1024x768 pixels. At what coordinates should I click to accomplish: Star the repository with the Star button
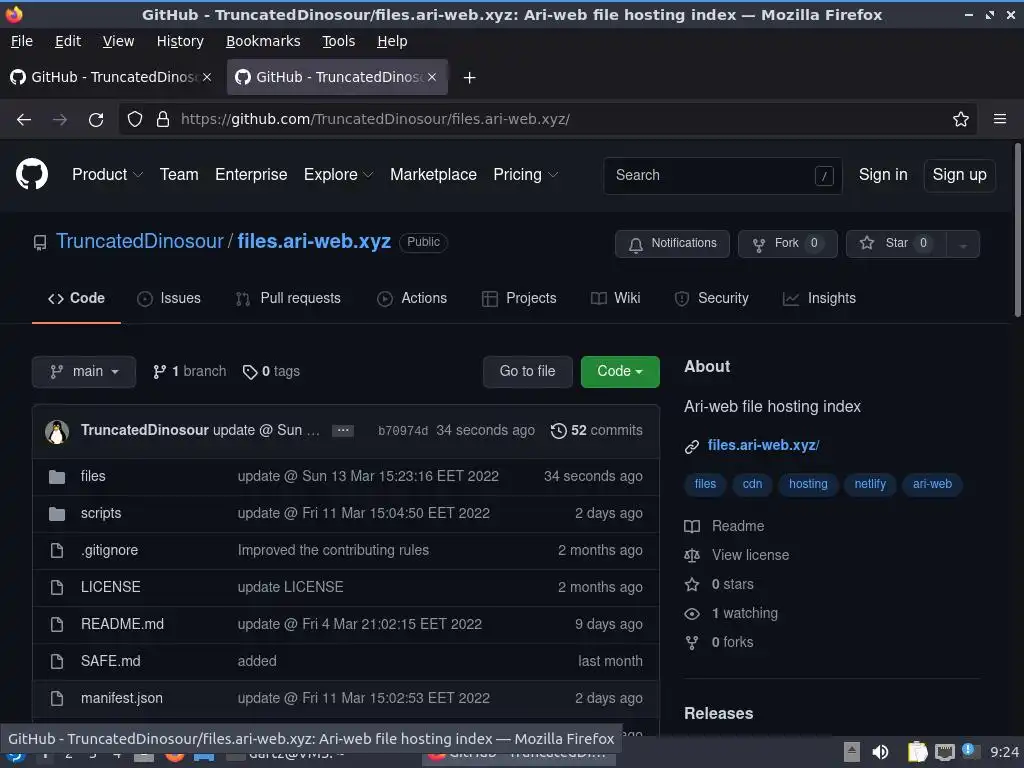point(896,244)
